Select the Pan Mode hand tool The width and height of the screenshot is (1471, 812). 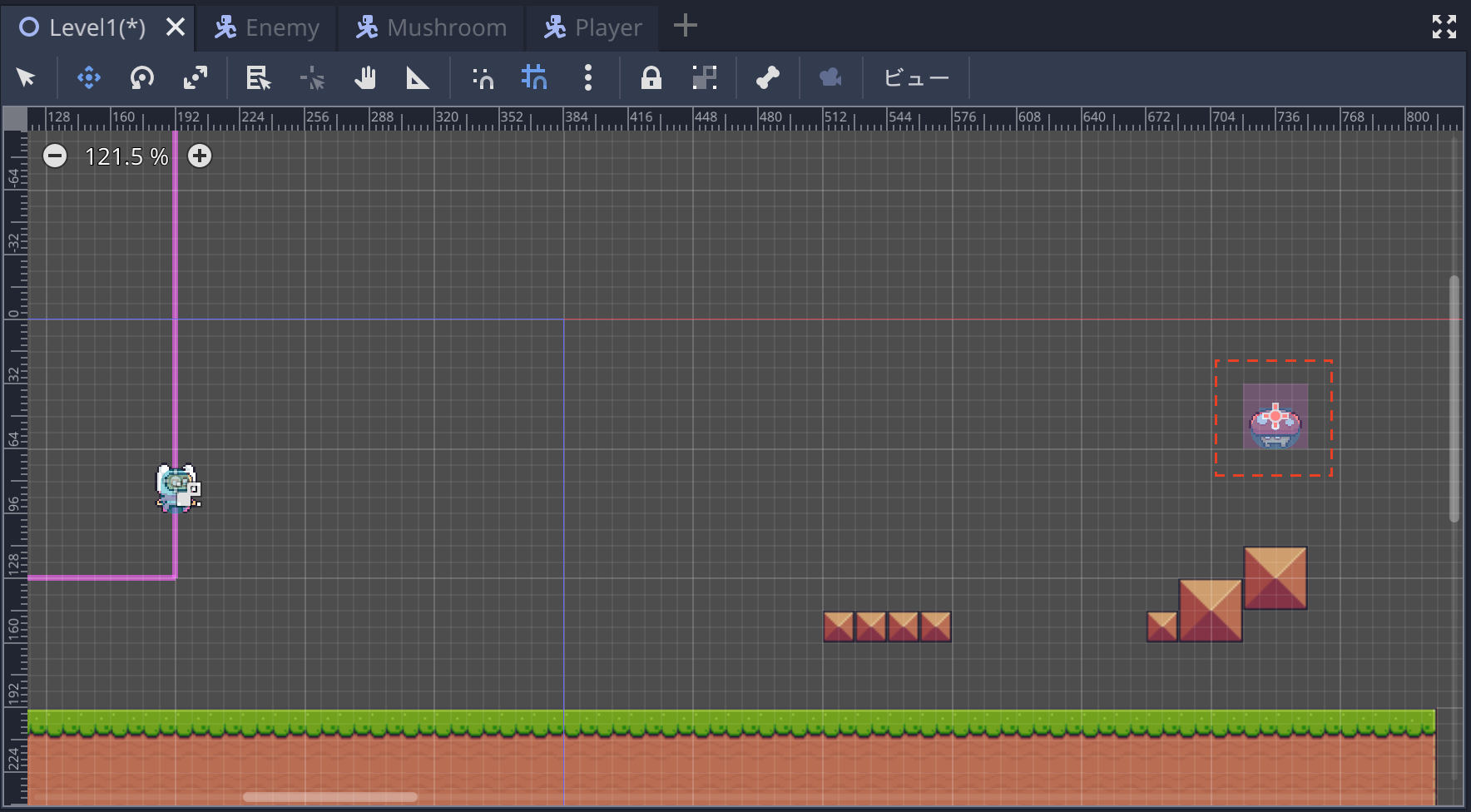click(x=365, y=78)
